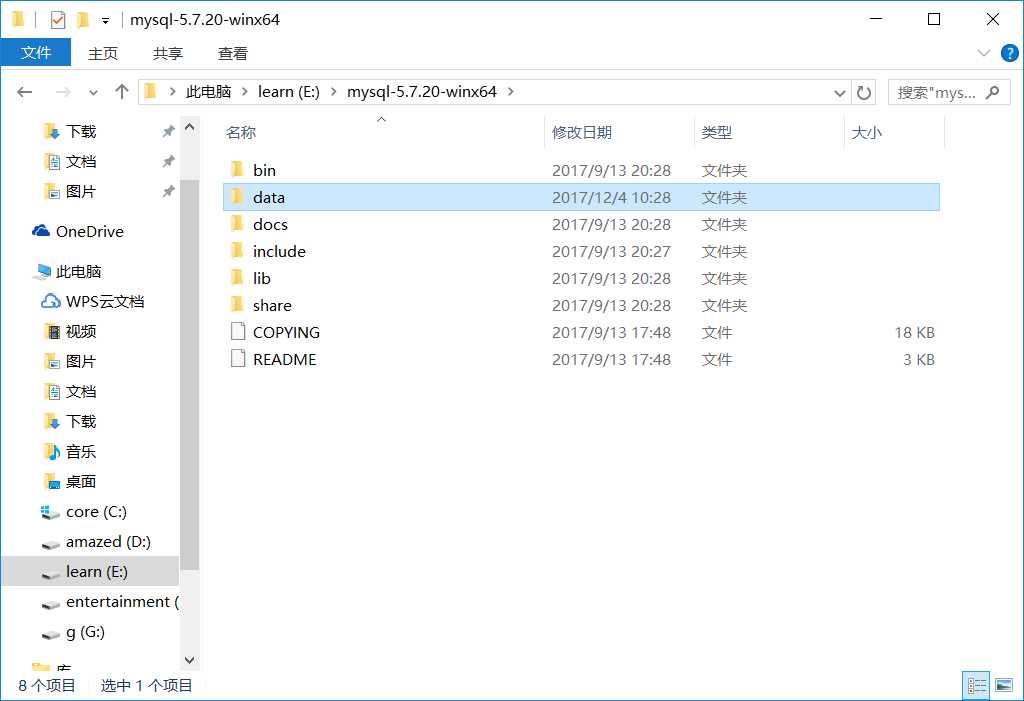Click the pin icon beside quick access 图片
Image resolution: width=1024 pixels, height=701 pixels.
168,191
